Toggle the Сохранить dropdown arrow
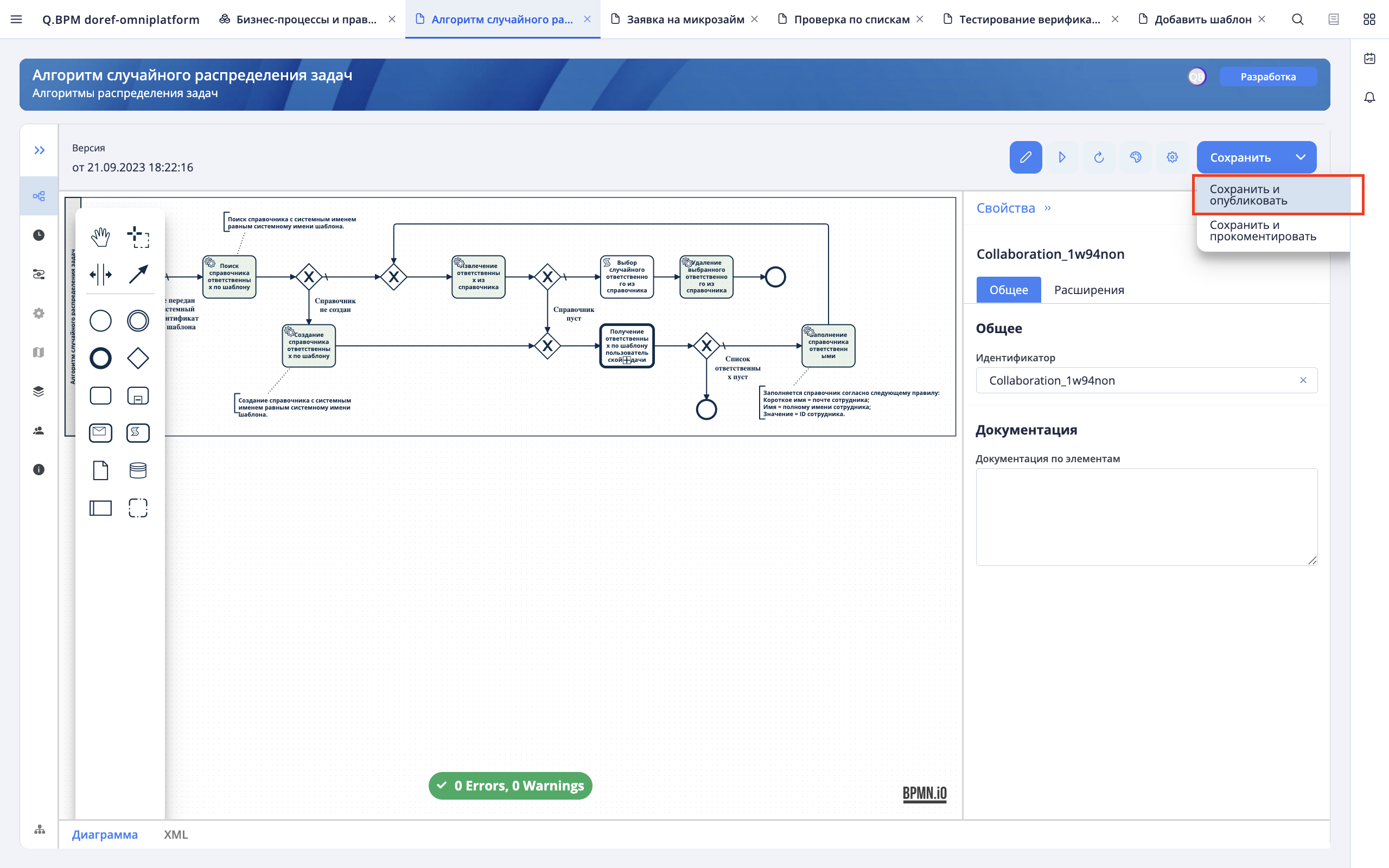Screen dimensions: 1389x868 (x=1301, y=157)
